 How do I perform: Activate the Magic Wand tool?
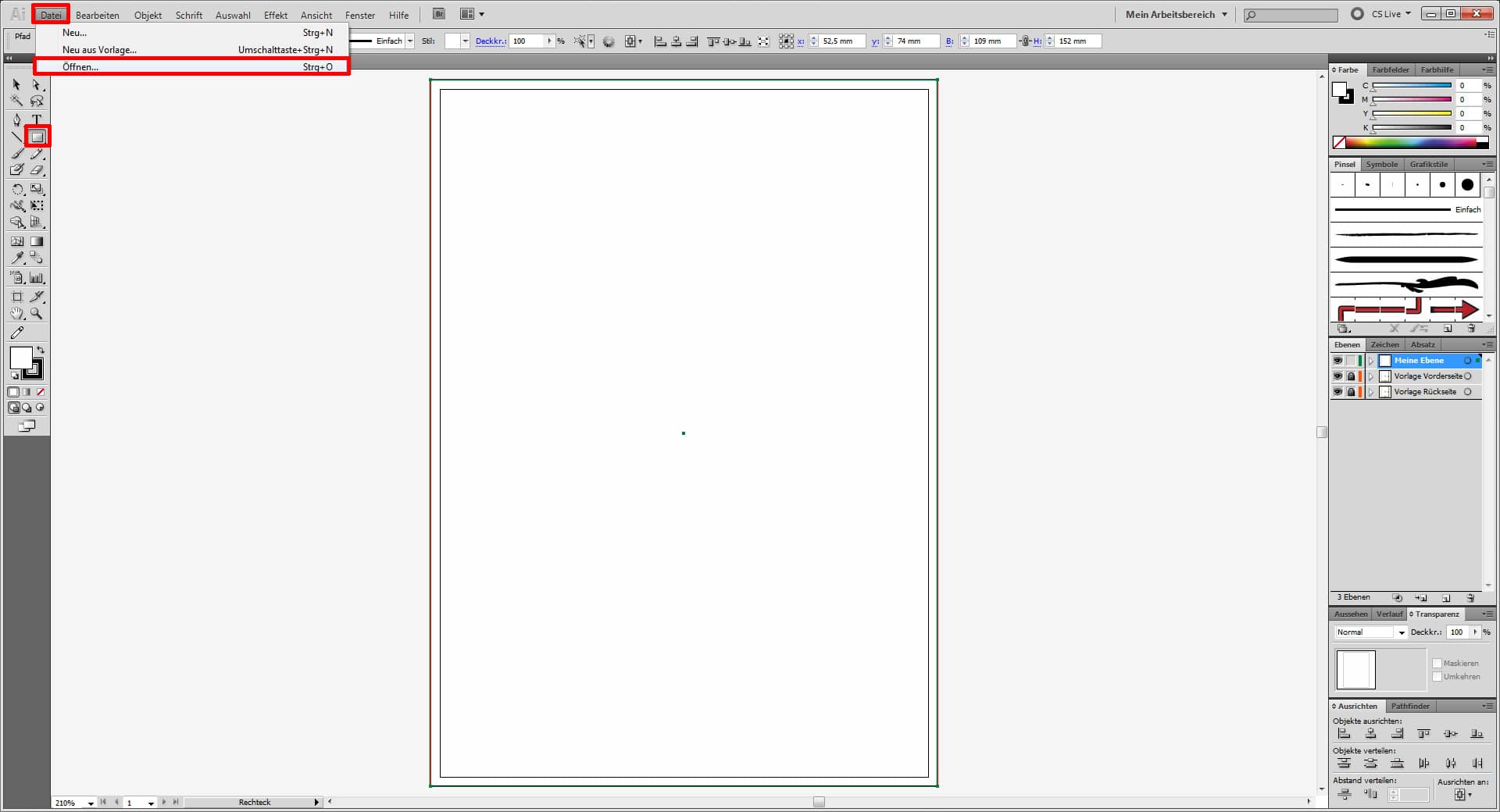point(17,101)
